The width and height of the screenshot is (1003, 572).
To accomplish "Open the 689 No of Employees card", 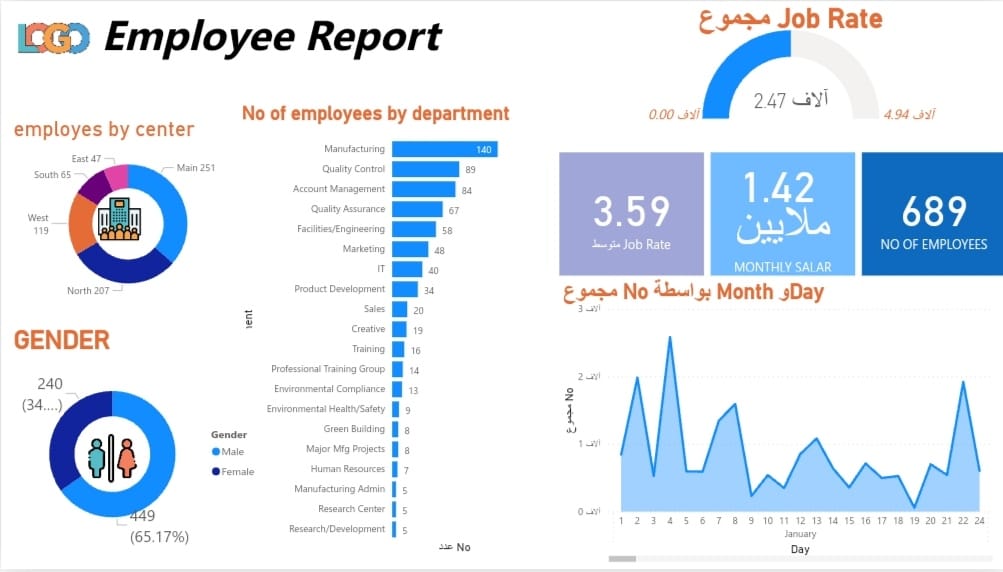I will point(932,213).
